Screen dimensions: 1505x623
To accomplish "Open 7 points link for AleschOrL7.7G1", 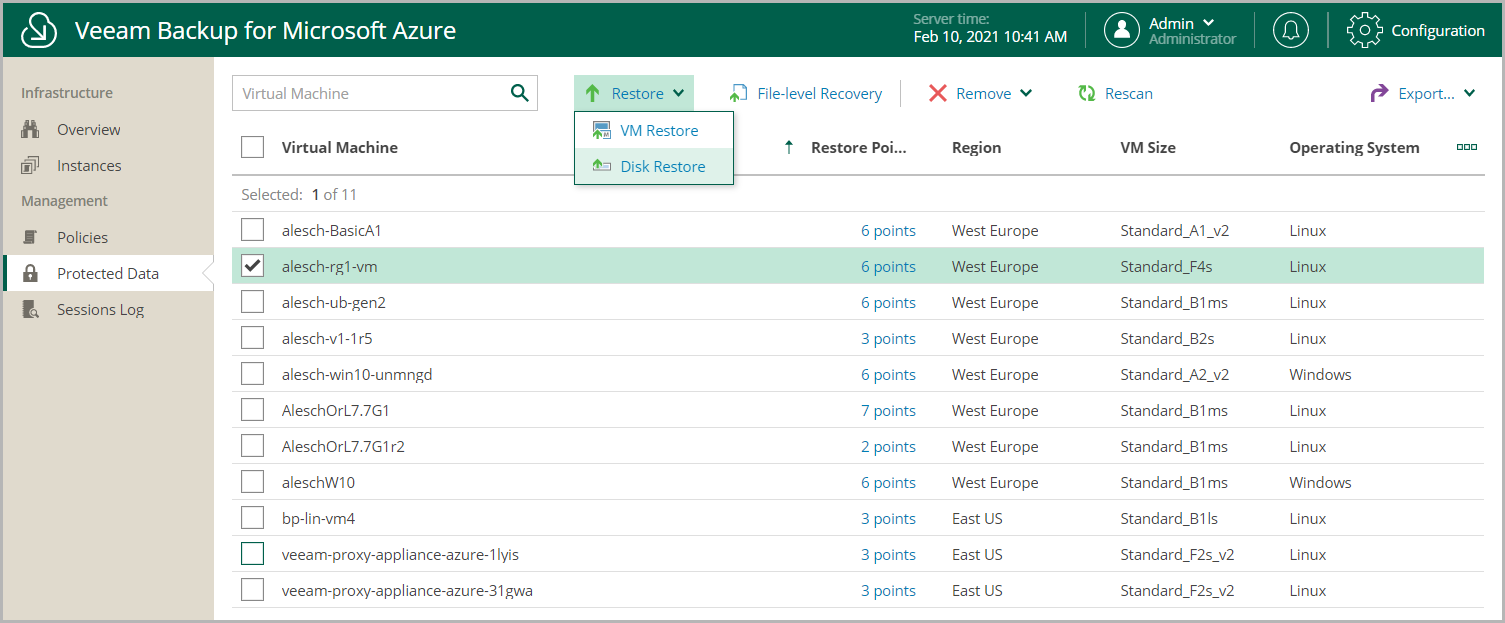I will [x=888, y=410].
